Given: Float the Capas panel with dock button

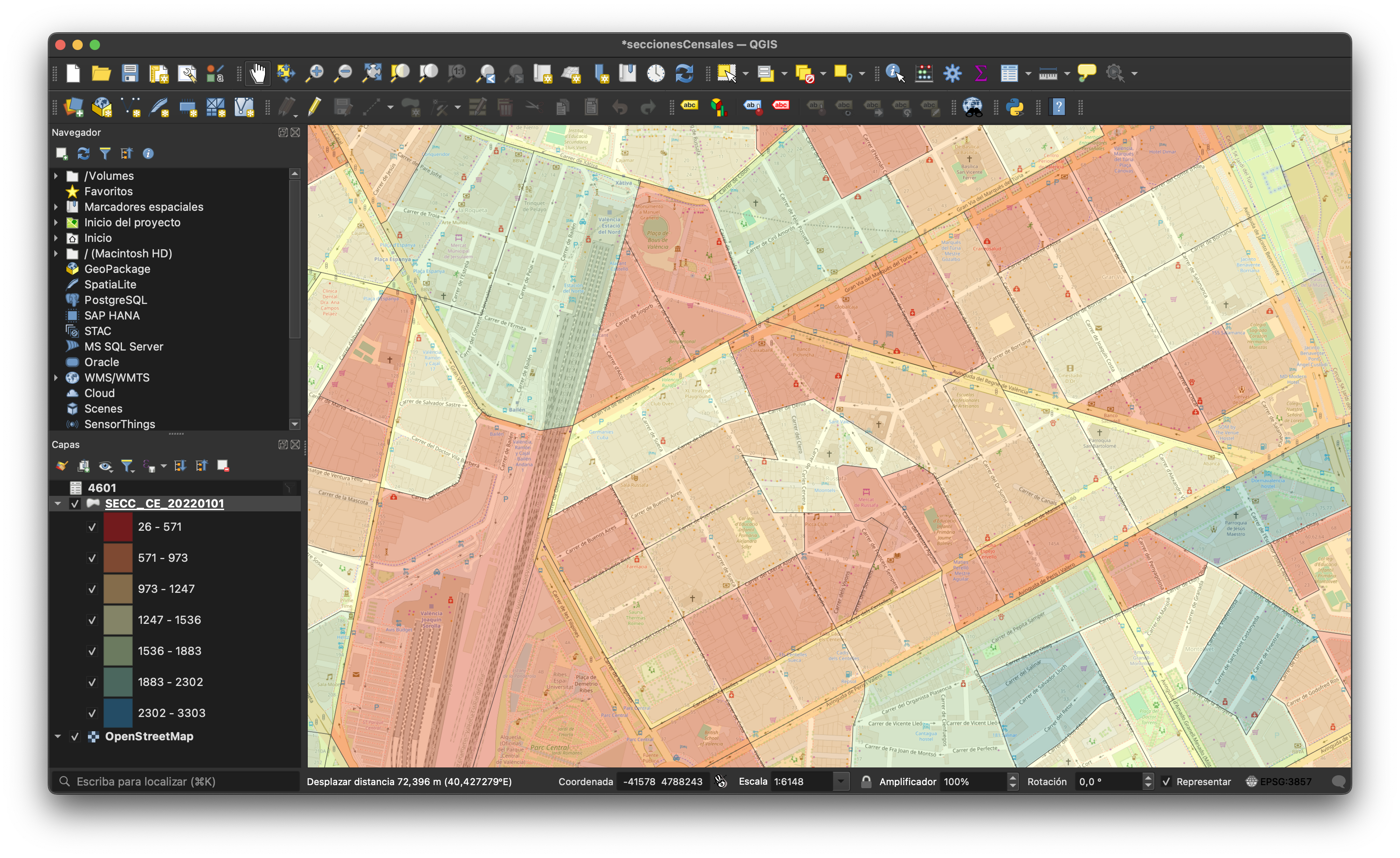Looking at the screenshot, I should [282, 445].
